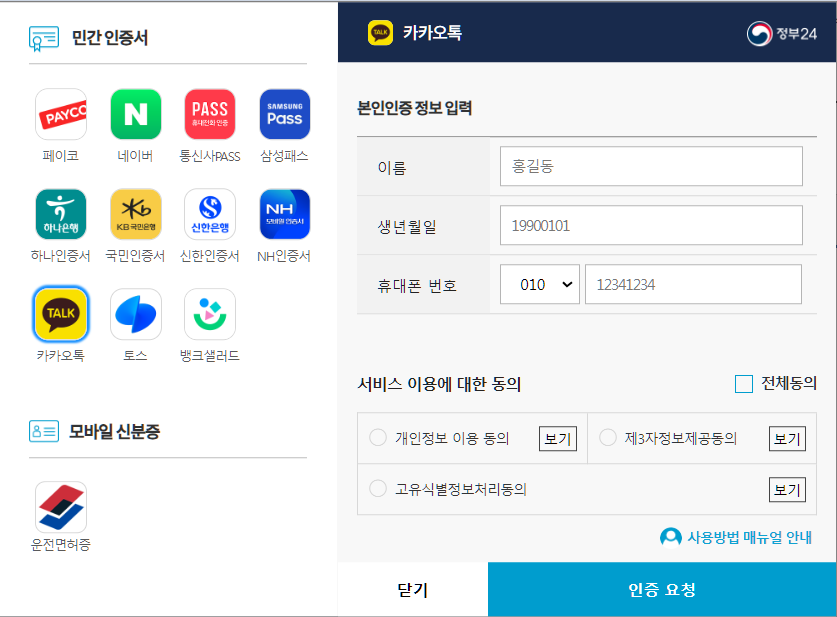Screen dimensions: 837x617
Task: Select the KB 국민인증서 icon
Action: (135, 211)
